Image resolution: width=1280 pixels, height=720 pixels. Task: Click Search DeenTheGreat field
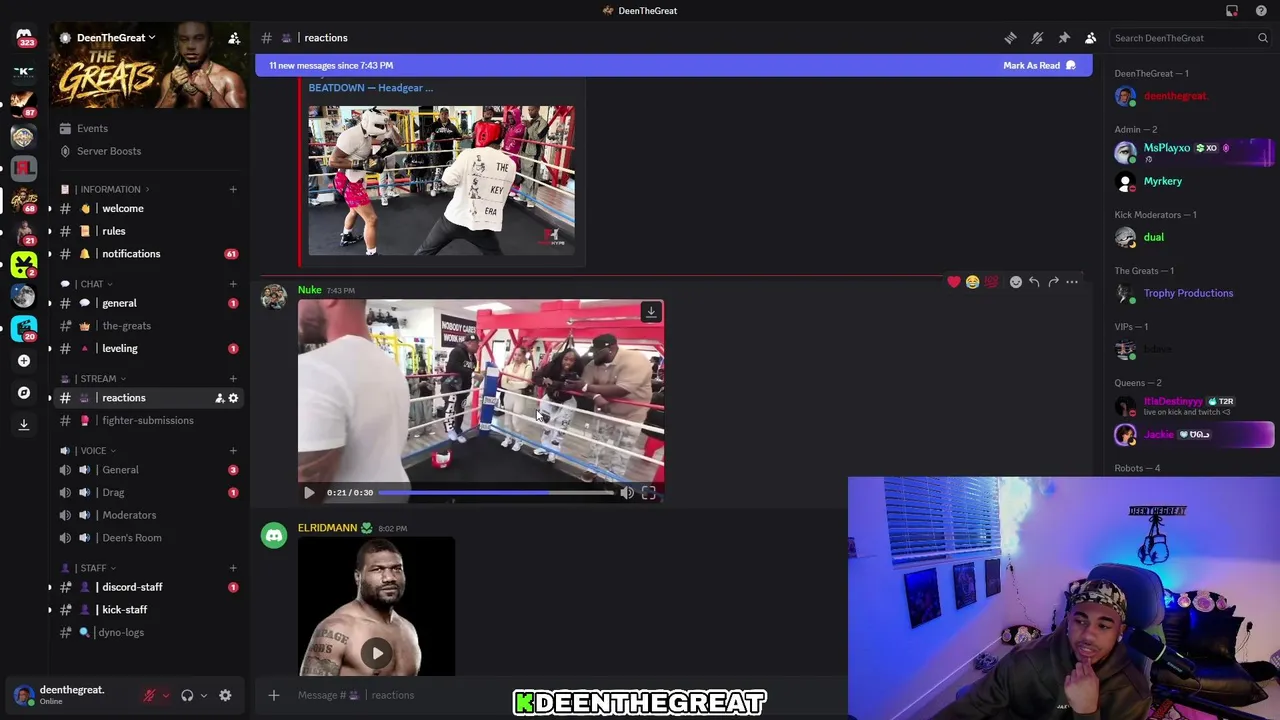1190,38
